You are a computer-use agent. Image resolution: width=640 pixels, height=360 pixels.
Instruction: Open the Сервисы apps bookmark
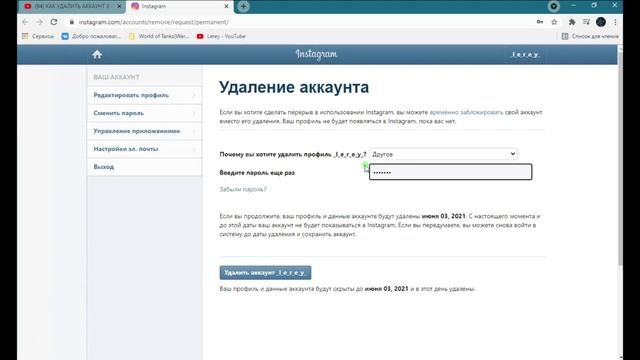click(x=38, y=36)
